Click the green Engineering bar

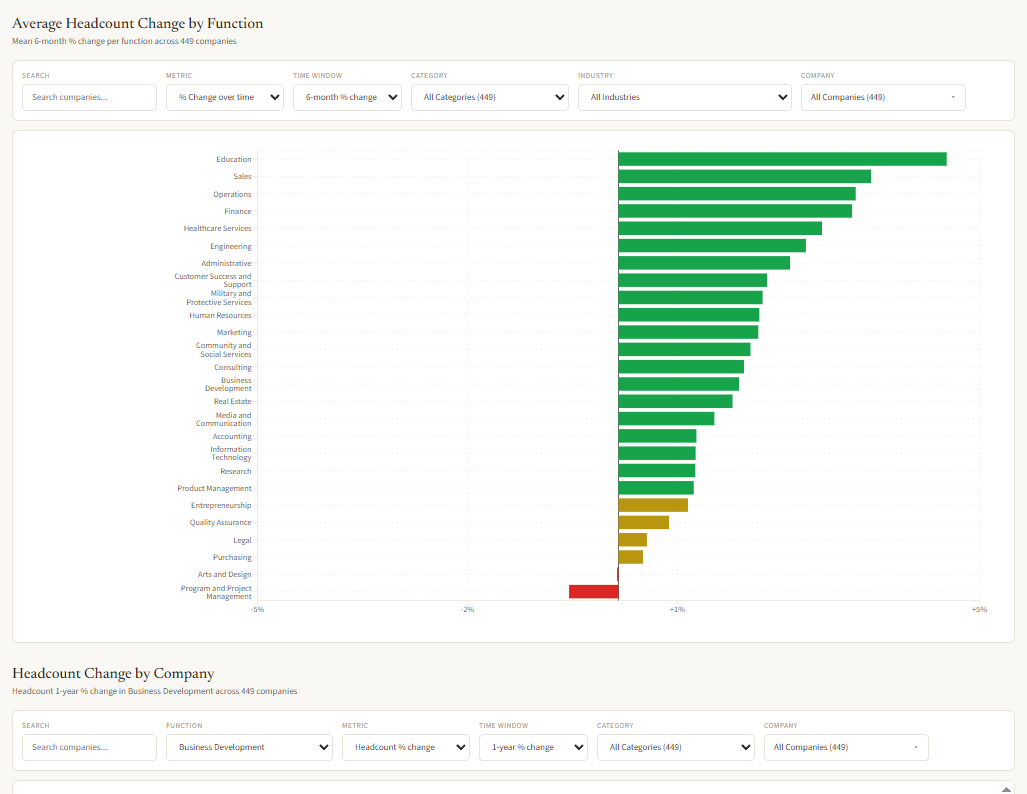coord(712,246)
